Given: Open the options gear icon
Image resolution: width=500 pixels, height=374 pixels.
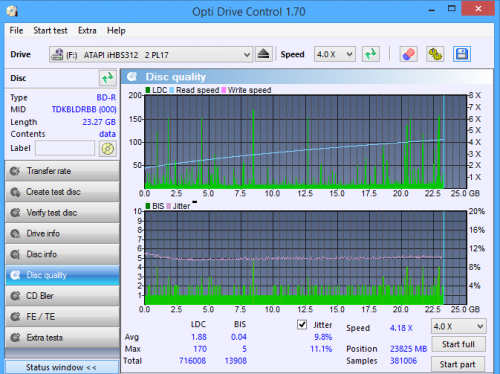Looking at the screenshot, I should point(435,54).
